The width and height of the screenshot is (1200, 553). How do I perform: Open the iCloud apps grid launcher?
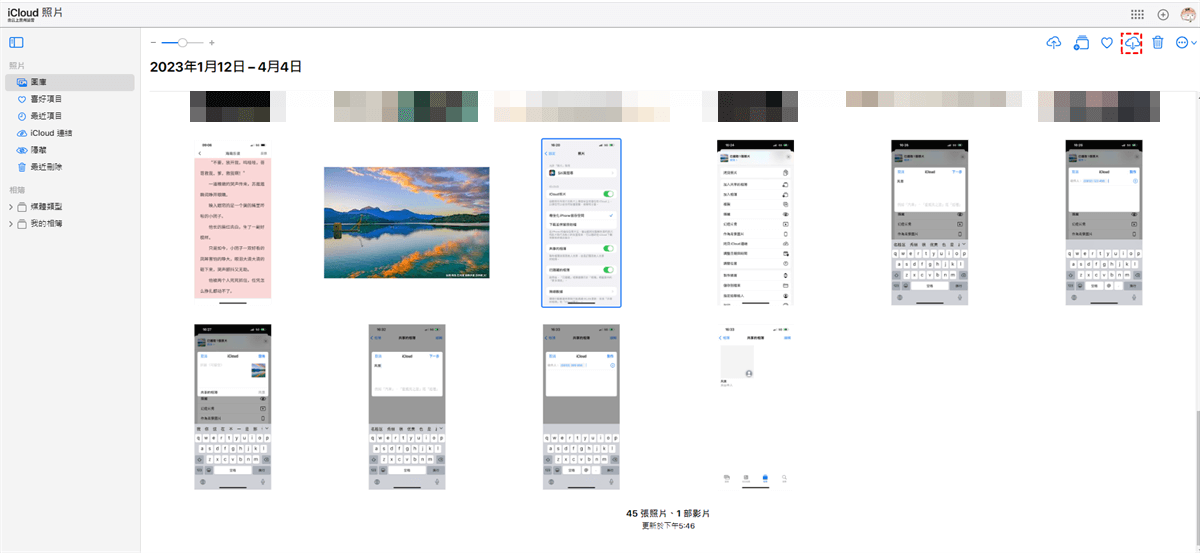pyautogui.click(x=1137, y=14)
